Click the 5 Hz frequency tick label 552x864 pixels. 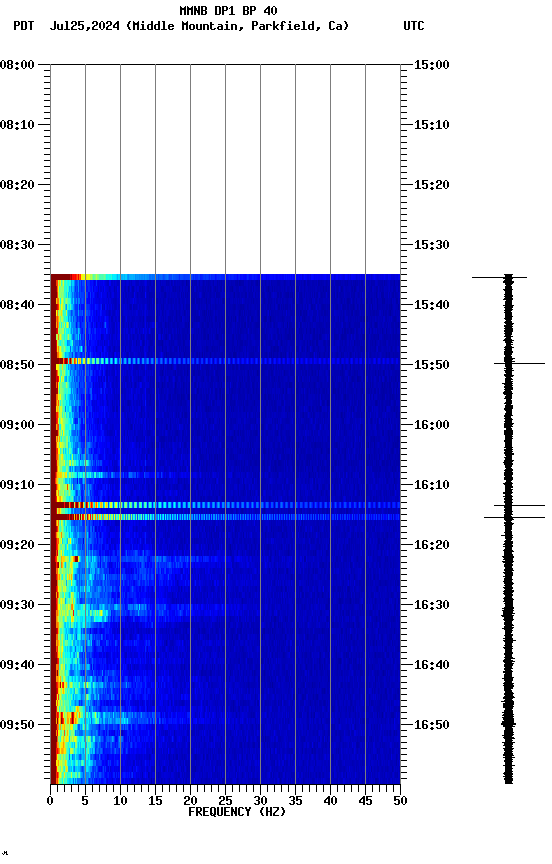85,801
